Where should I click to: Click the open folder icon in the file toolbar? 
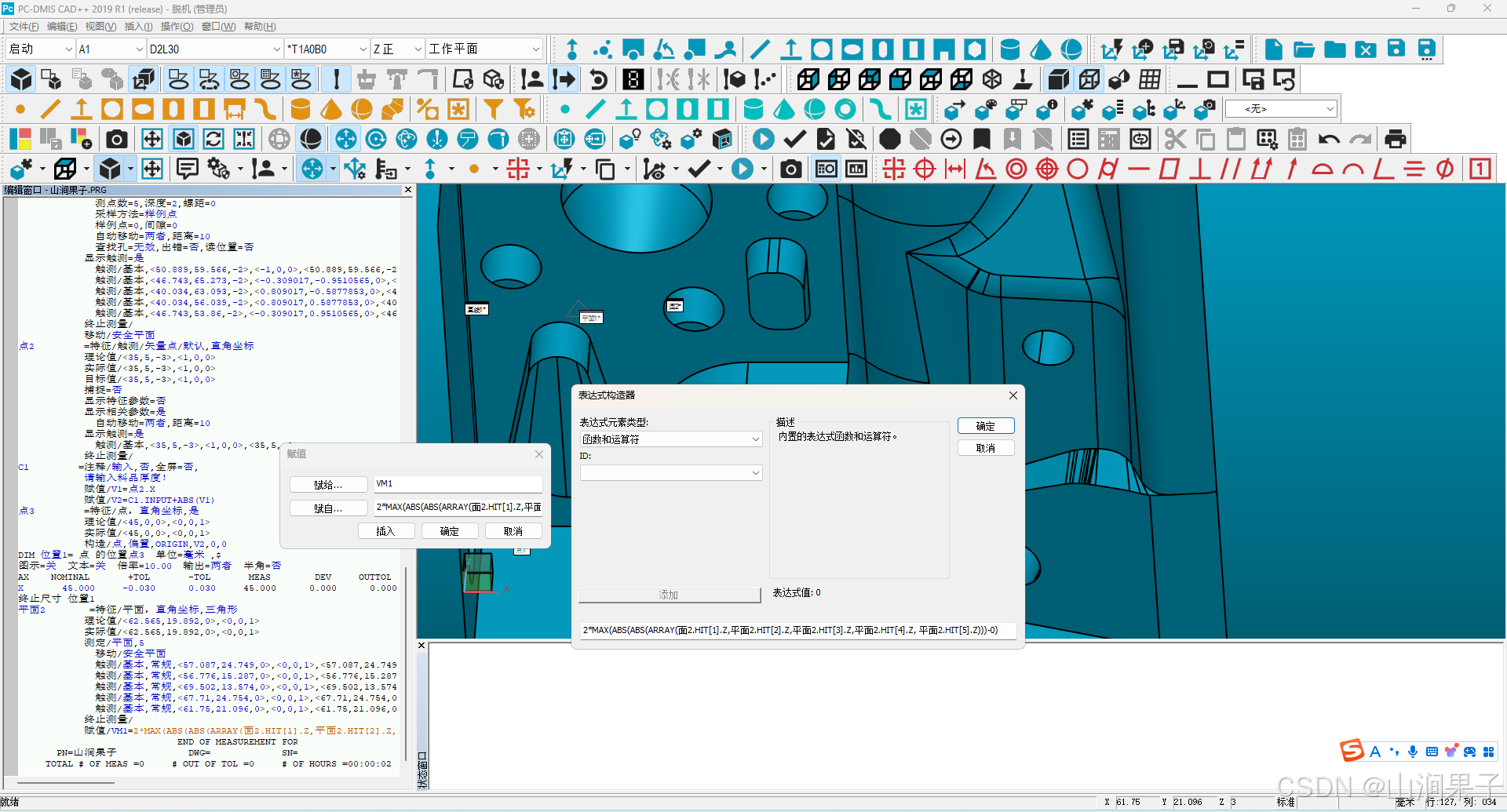pos(1304,49)
